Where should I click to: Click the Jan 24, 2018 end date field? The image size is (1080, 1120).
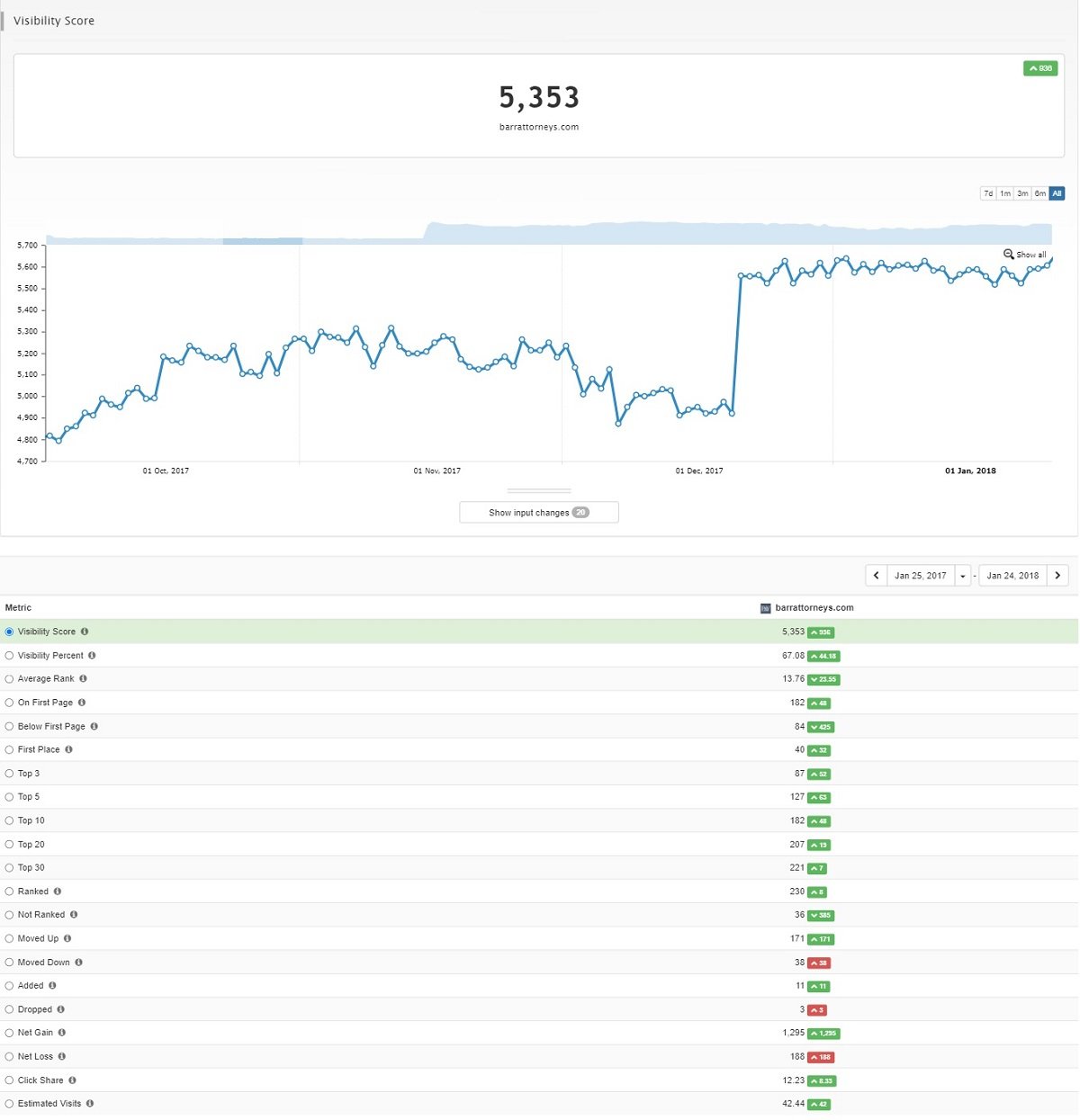point(1012,576)
